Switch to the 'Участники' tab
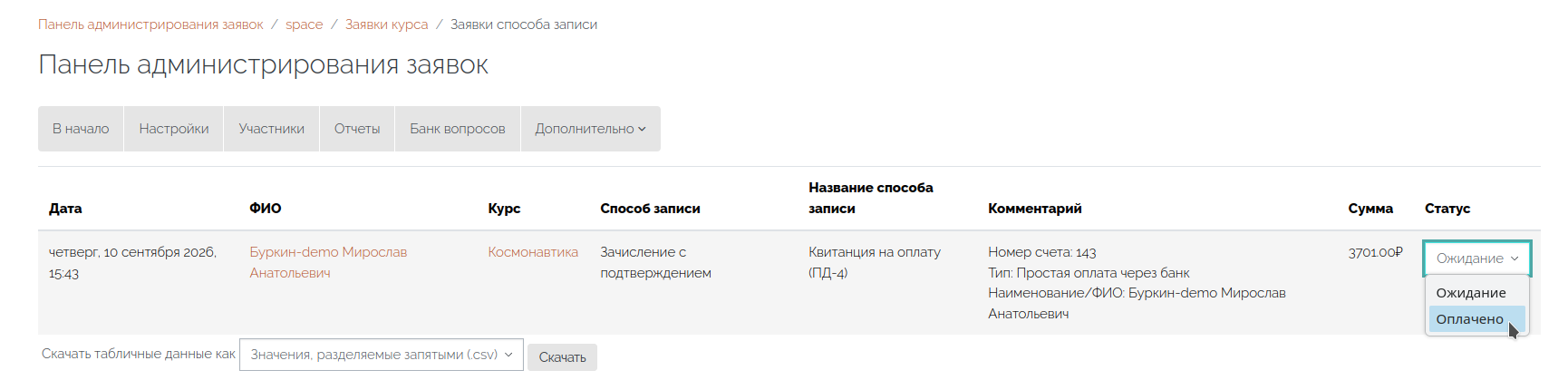 pyautogui.click(x=271, y=129)
